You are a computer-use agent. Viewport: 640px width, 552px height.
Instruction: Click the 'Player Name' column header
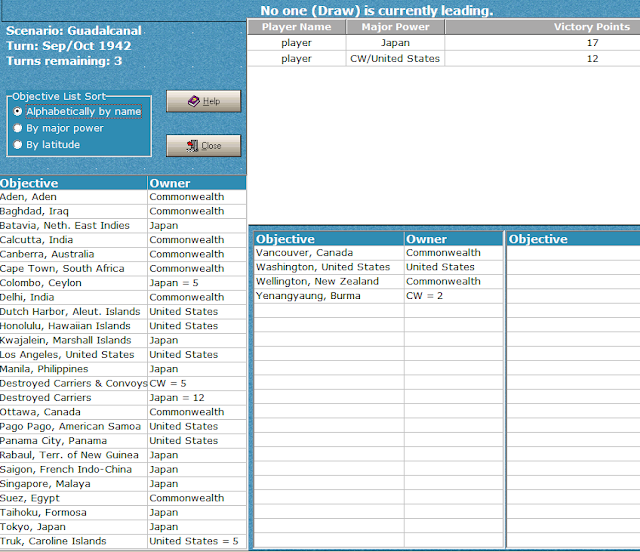(x=296, y=27)
